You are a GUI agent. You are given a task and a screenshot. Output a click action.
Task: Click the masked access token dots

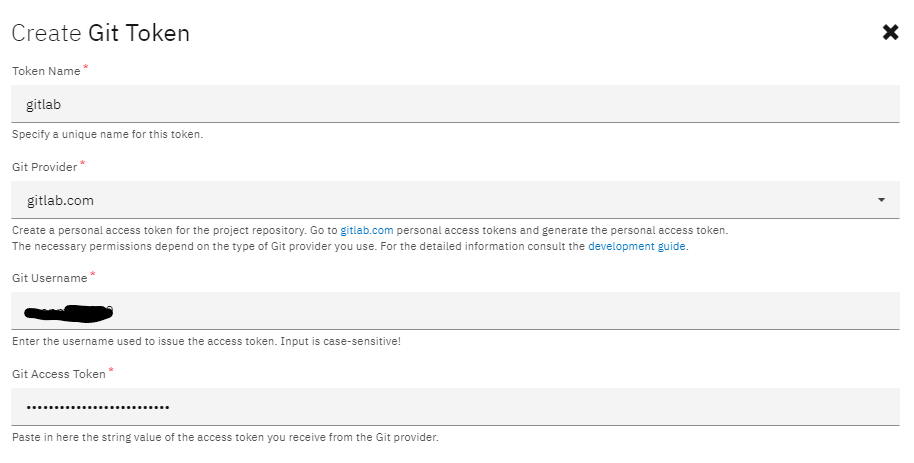pyautogui.click(x=98, y=407)
